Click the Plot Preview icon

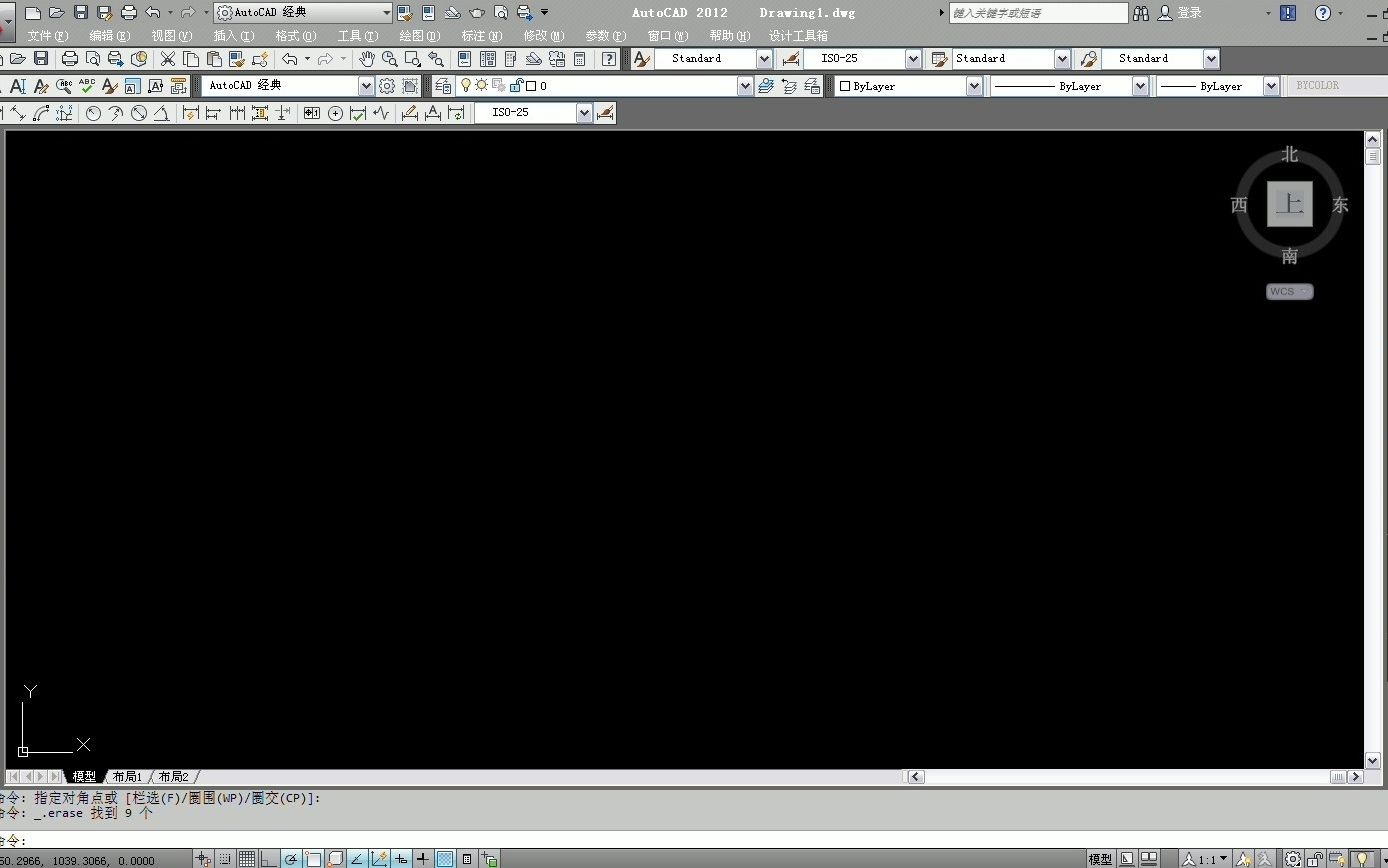[93, 59]
